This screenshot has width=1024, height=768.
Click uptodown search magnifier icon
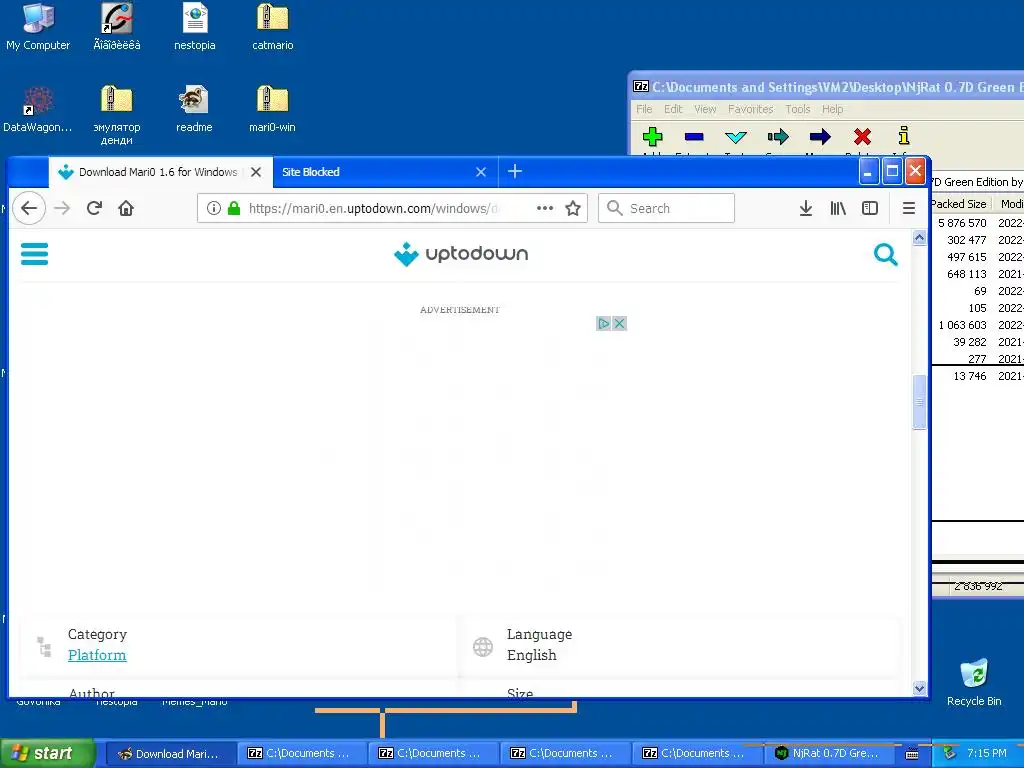coord(886,254)
